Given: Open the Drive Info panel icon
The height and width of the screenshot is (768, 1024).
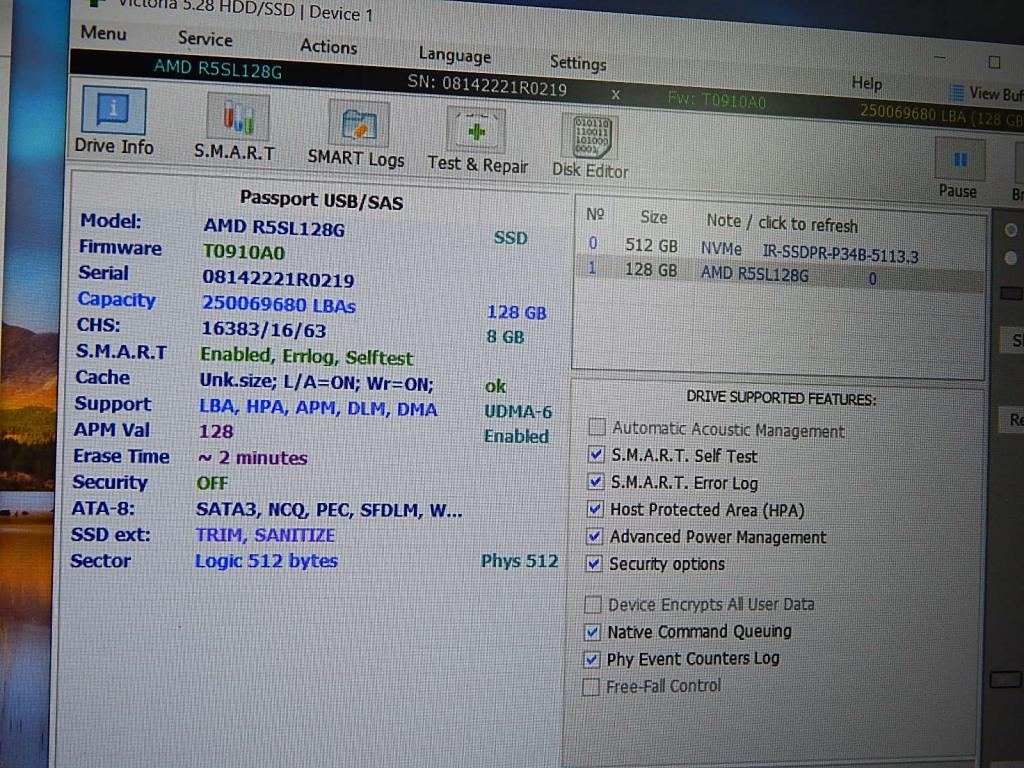Looking at the screenshot, I should pos(114,112).
